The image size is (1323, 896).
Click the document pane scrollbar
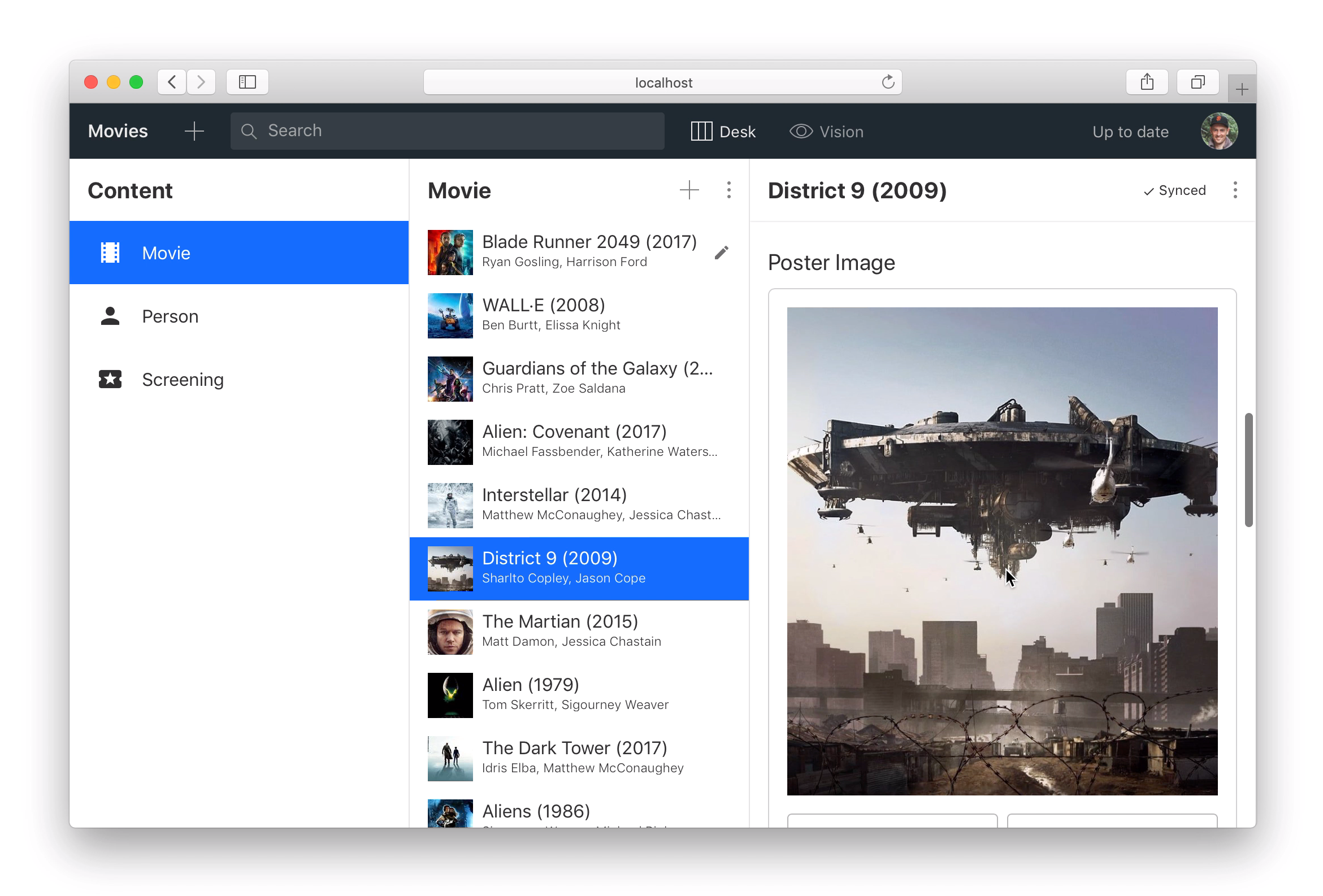1248,470
